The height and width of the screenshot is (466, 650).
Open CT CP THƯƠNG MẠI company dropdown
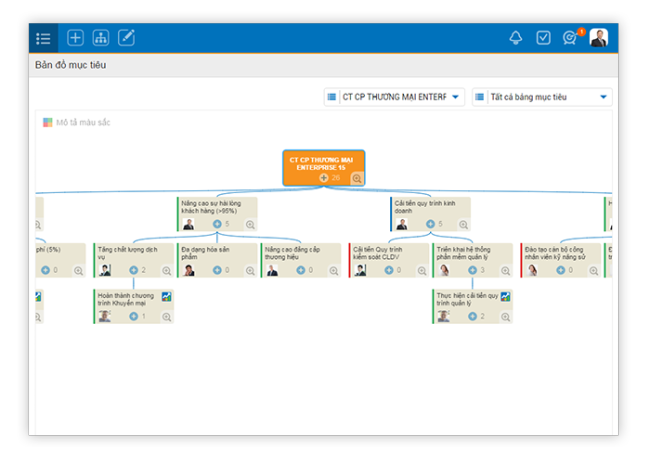point(394,97)
